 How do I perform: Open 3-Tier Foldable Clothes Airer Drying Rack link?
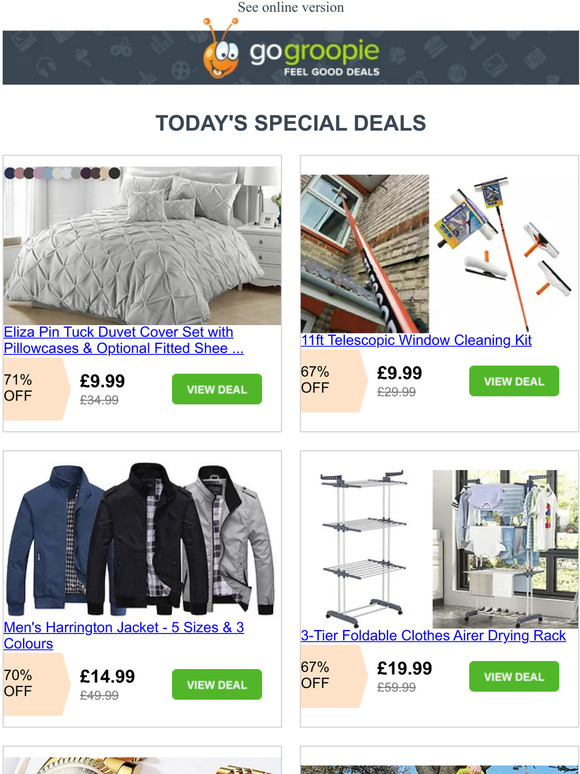pos(433,635)
